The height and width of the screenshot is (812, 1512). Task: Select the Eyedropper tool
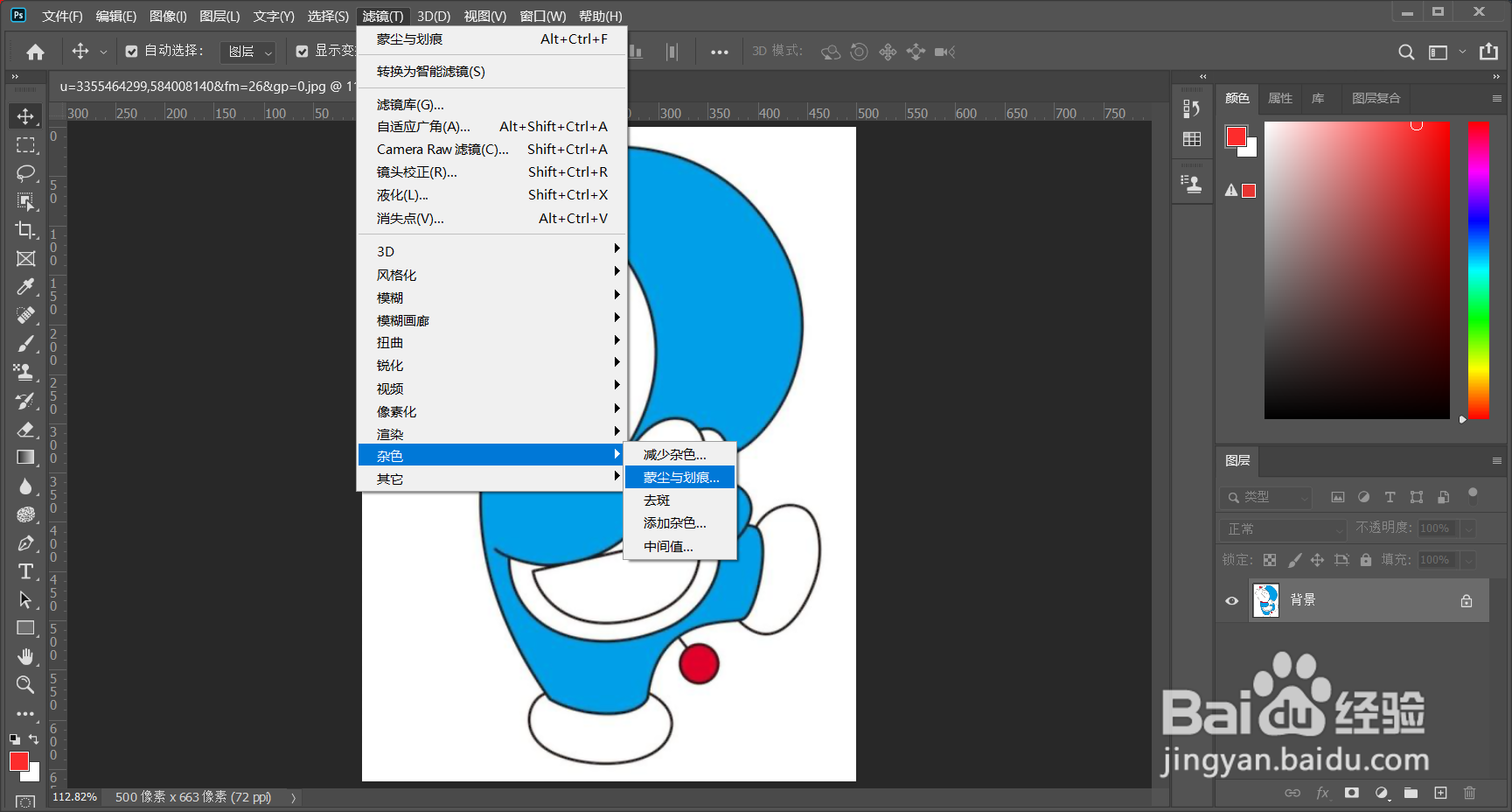click(x=25, y=286)
